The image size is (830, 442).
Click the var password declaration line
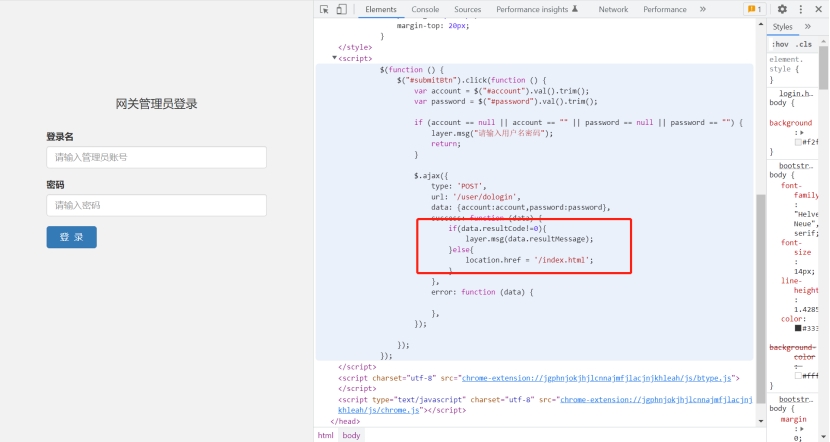pos(506,101)
